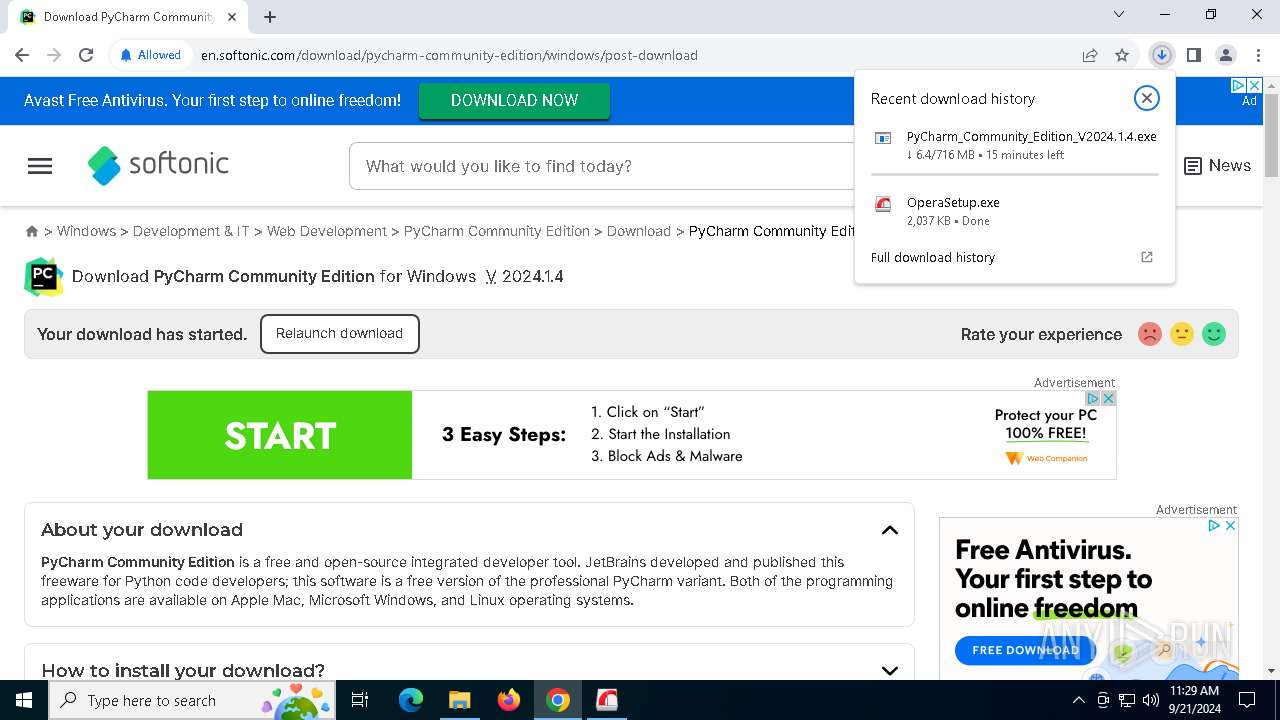
Task: Open Task View on the taskbar
Action: pyautogui.click(x=361, y=700)
